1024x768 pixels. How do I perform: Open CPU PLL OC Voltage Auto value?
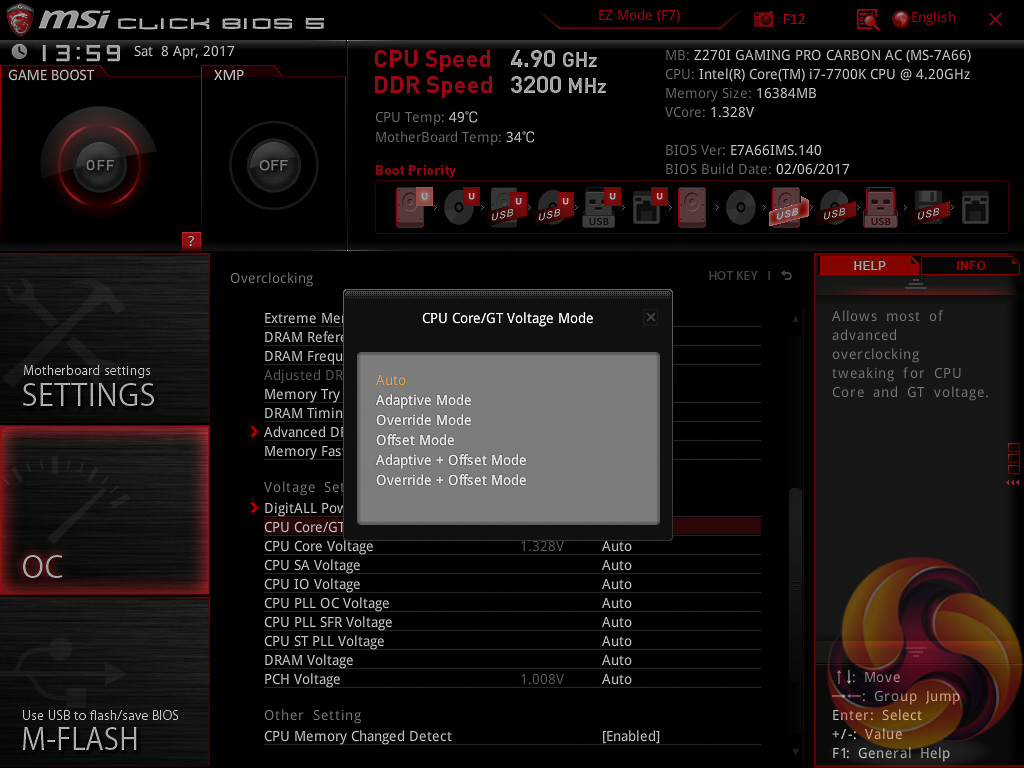click(616, 603)
